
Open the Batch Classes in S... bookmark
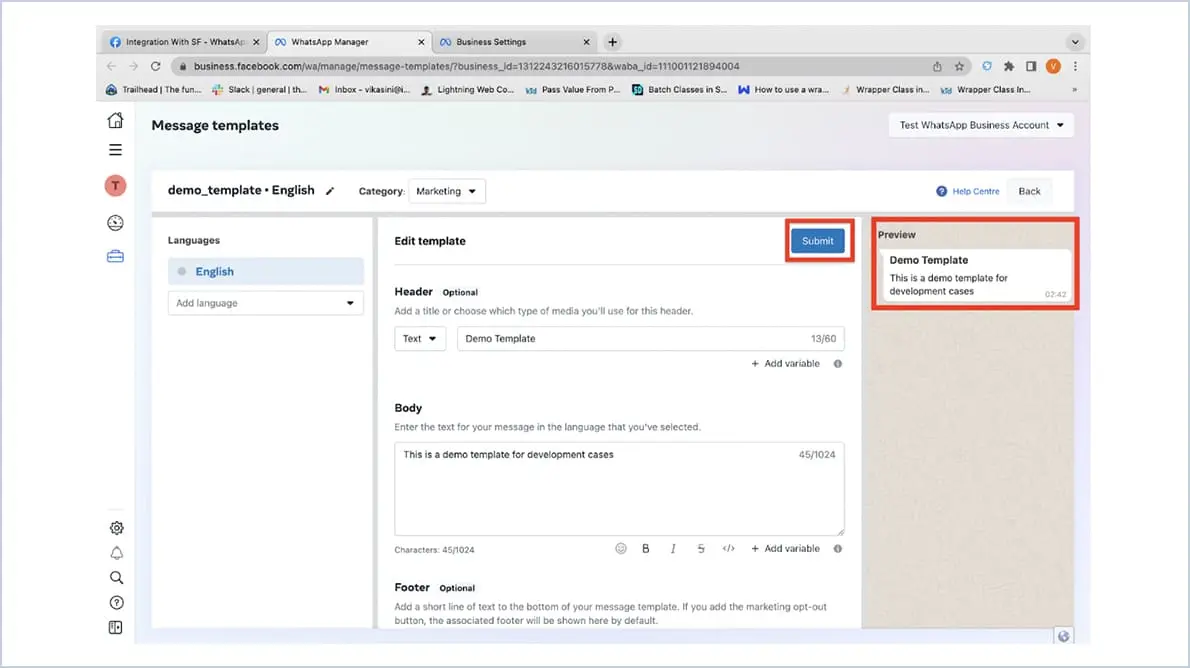coord(679,90)
